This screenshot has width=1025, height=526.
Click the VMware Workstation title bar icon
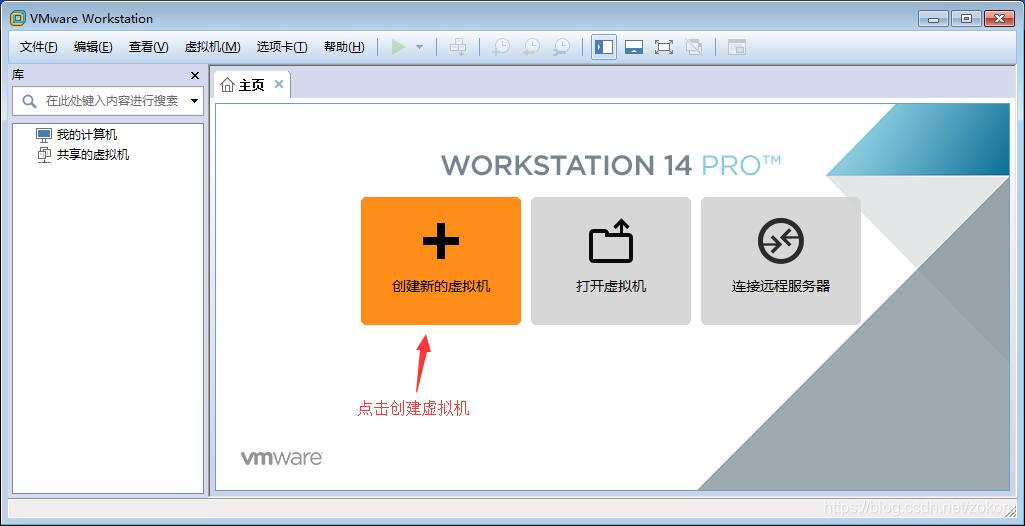(x=18, y=18)
